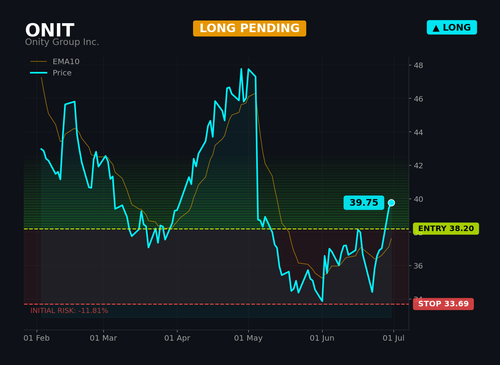Click the LONG direction badge
This screenshot has height=365, width=500.
click(452, 27)
